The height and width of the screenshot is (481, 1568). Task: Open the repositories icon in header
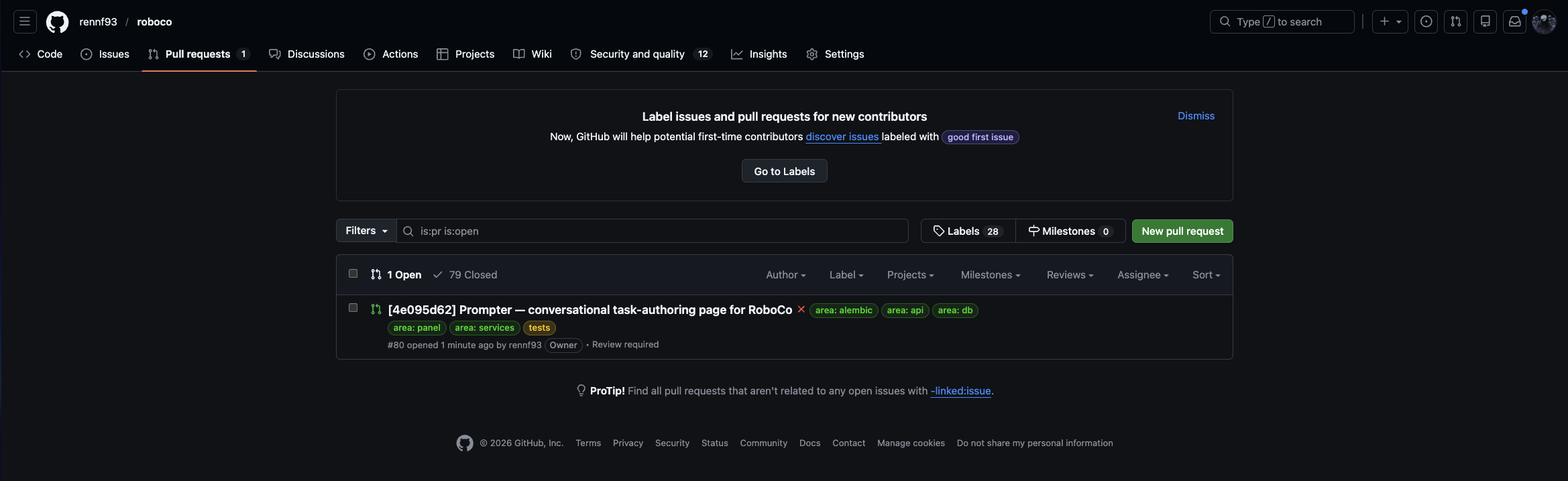[x=1486, y=21]
